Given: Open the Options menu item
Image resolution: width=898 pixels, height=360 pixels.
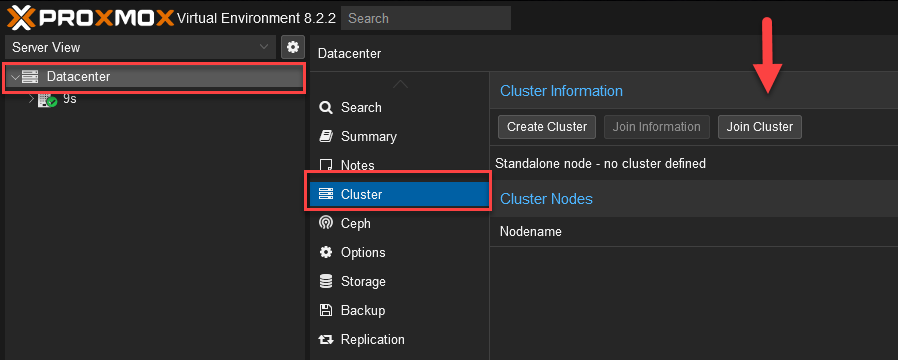Looking at the screenshot, I should 400,252.
